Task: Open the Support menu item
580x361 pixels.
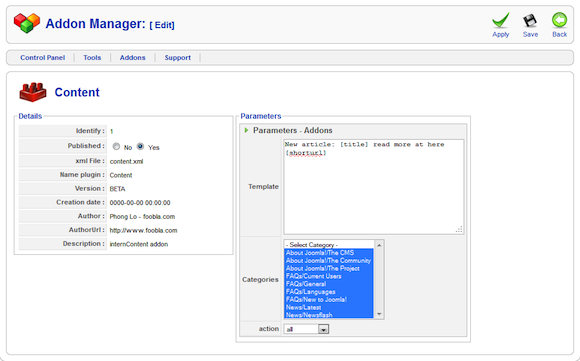Action: pos(178,58)
